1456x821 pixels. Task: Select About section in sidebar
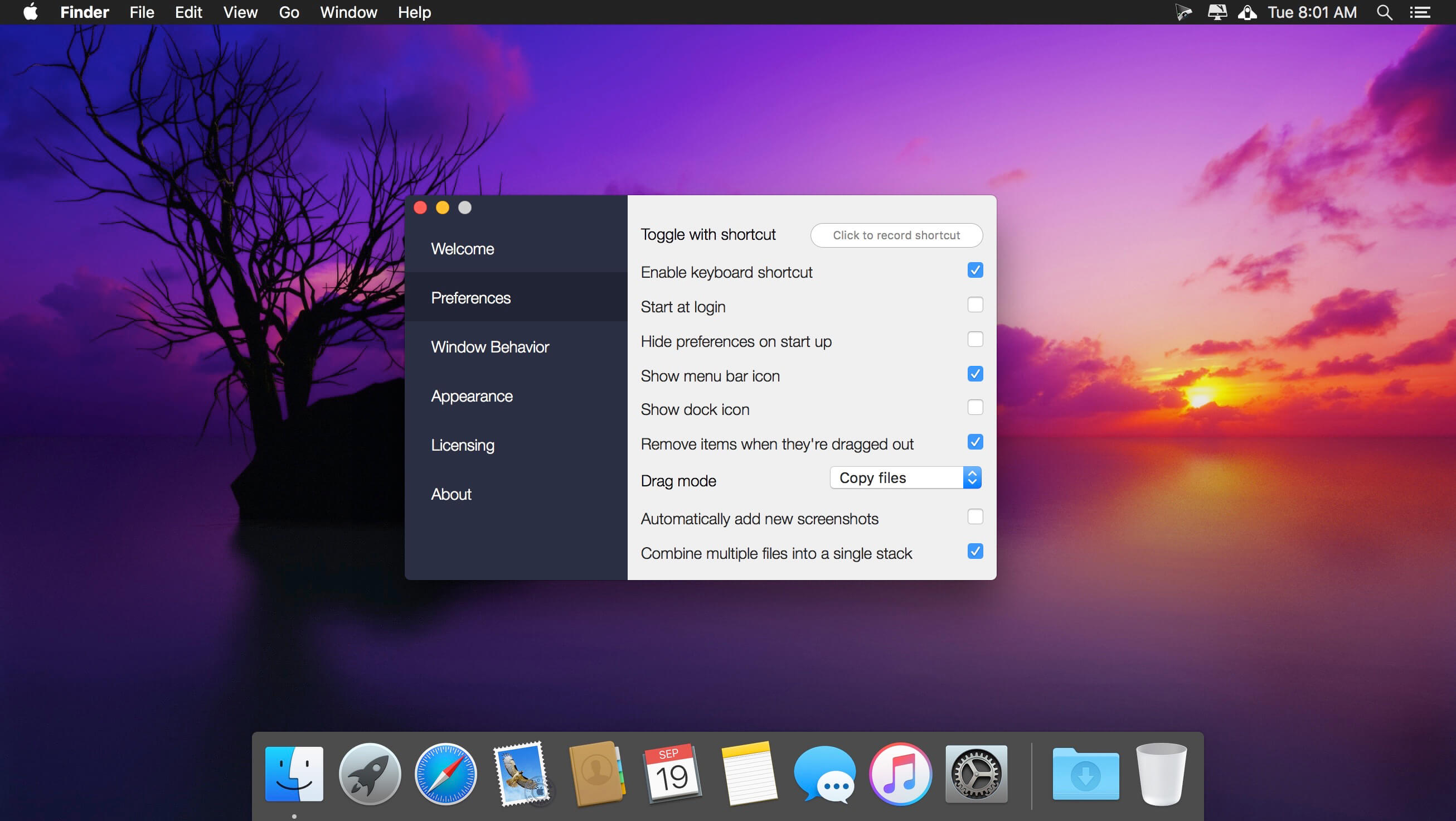pyautogui.click(x=452, y=493)
